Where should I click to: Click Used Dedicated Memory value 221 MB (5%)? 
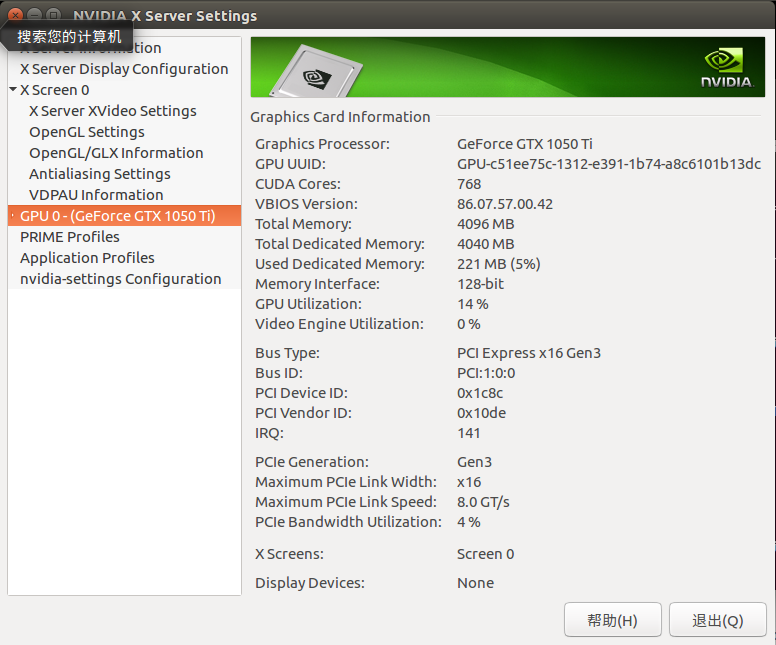point(498,264)
